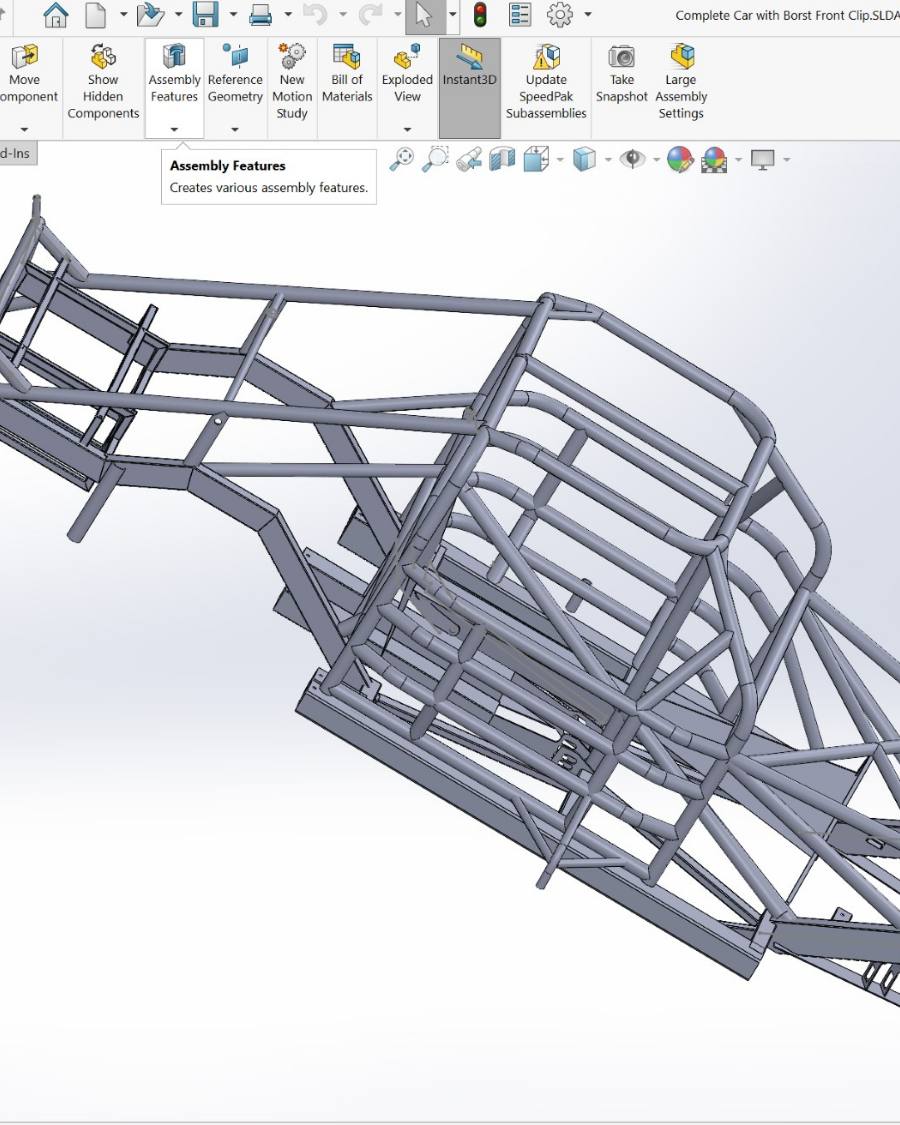Open Assembly Features tool
The image size is (900, 1125).
tap(174, 79)
